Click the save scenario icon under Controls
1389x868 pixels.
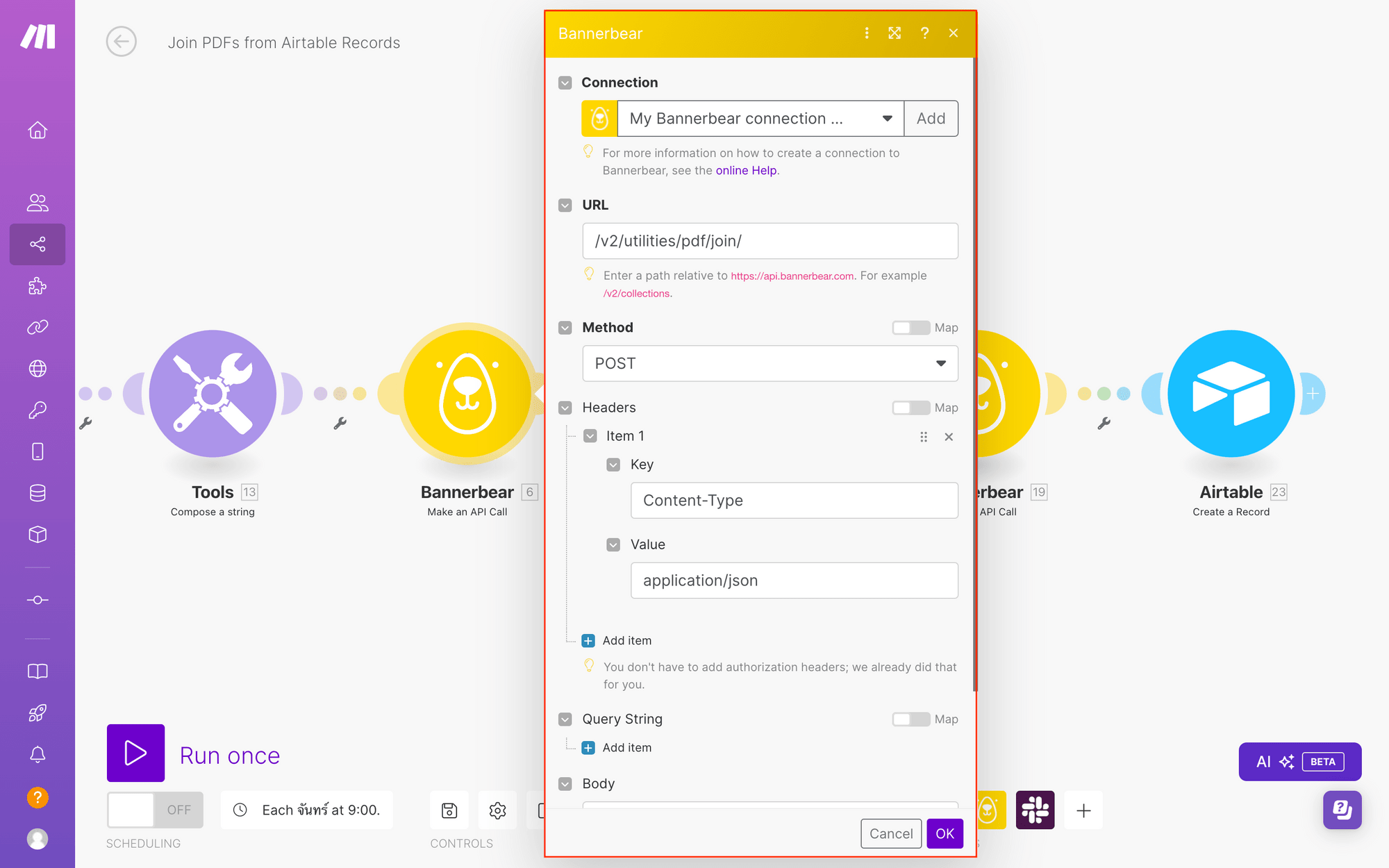tap(449, 810)
